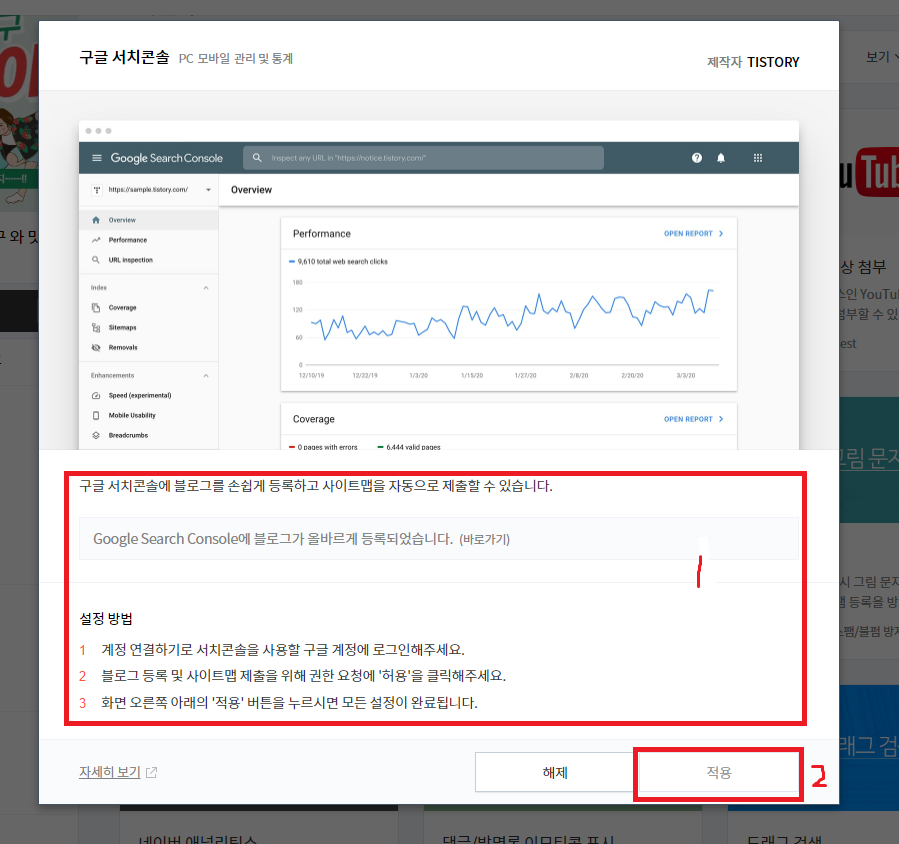Open the 자세히 보기 link
Screen dimensions: 899x844
click(x=110, y=772)
